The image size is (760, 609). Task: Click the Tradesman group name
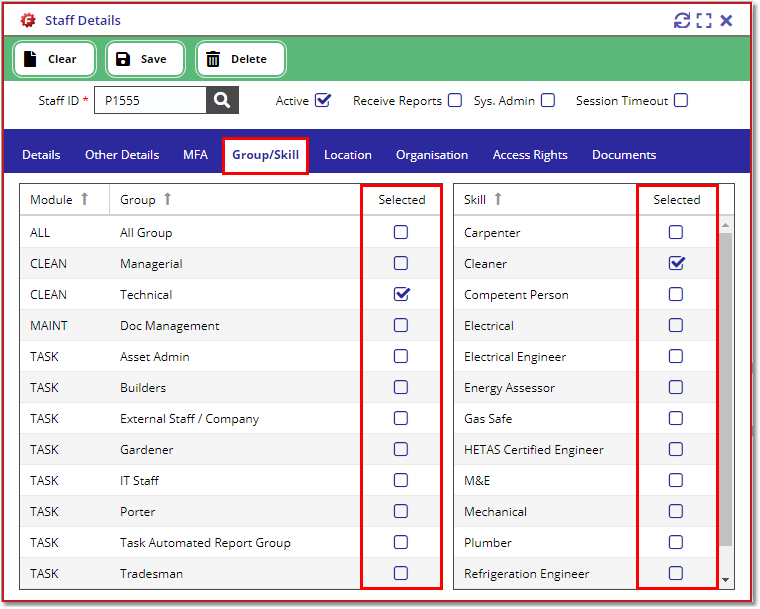click(x=151, y=574)
